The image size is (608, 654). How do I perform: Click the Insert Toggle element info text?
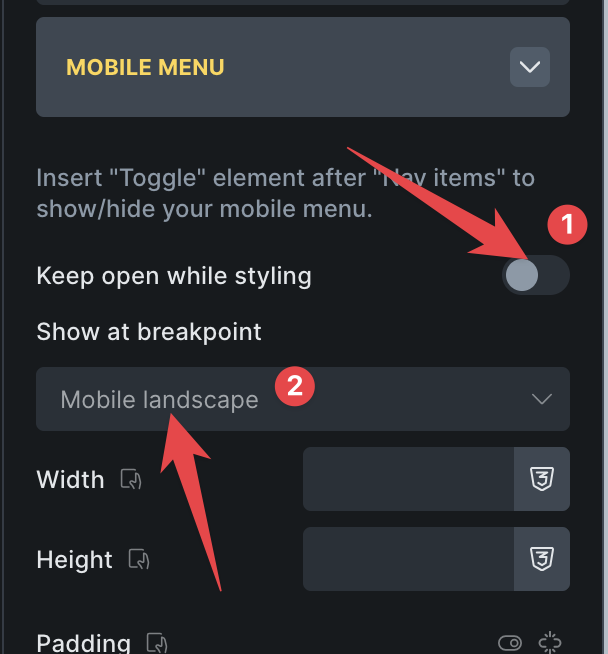pyautogui.click(x=285, y=193)
